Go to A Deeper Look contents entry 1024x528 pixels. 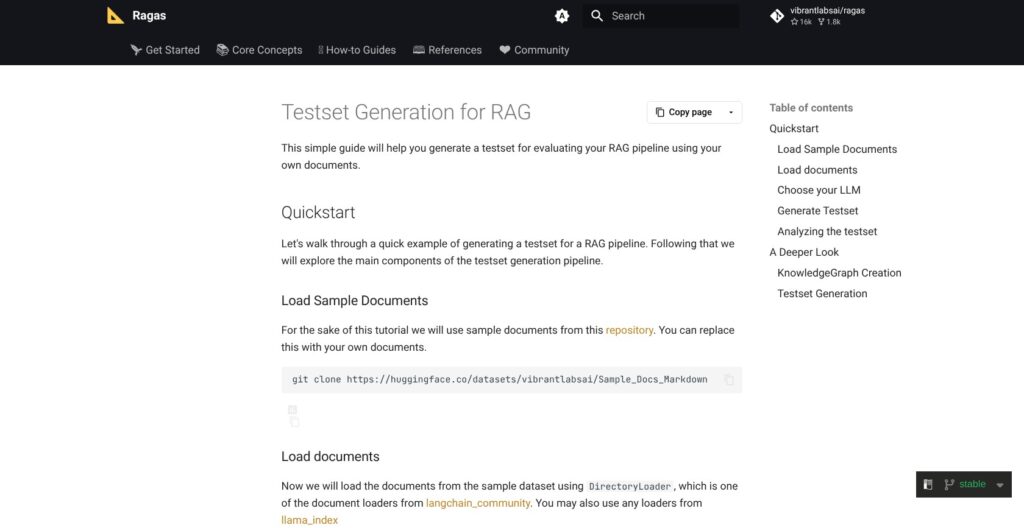pos(804,252)
